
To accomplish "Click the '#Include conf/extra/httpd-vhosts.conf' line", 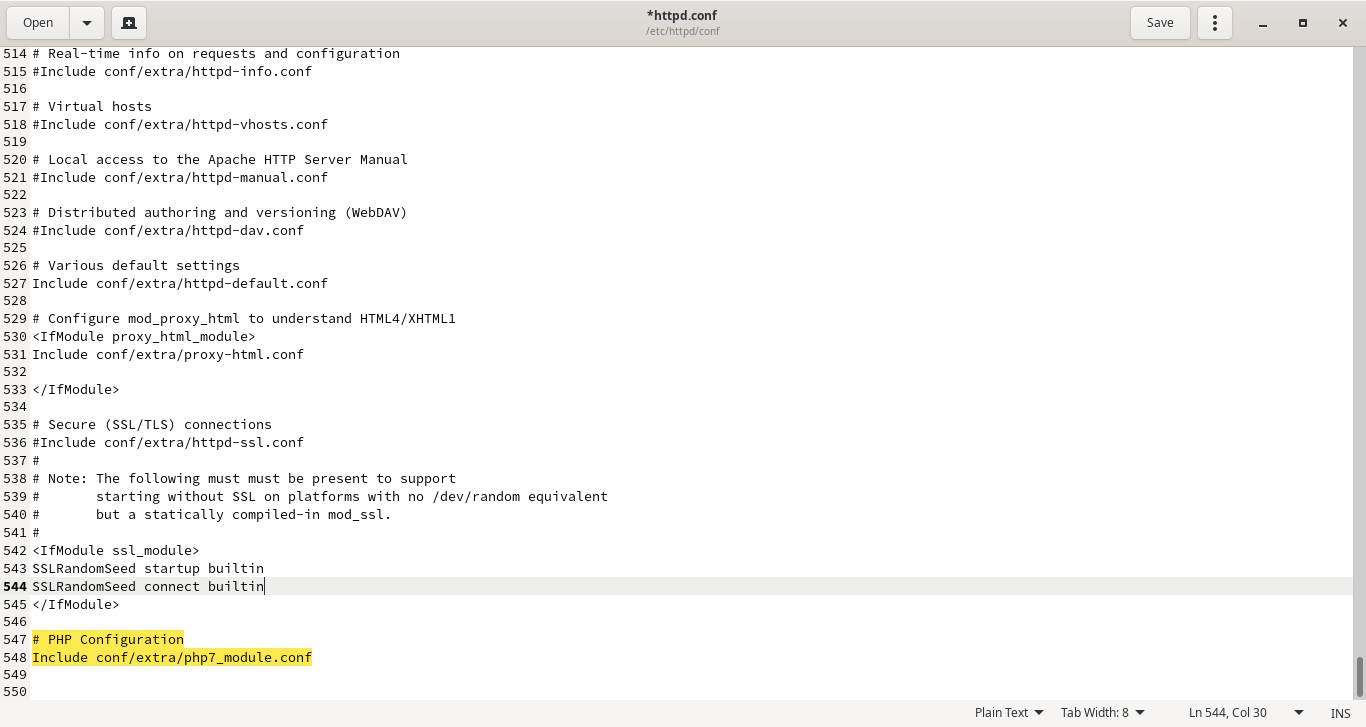I will (180, 125).
